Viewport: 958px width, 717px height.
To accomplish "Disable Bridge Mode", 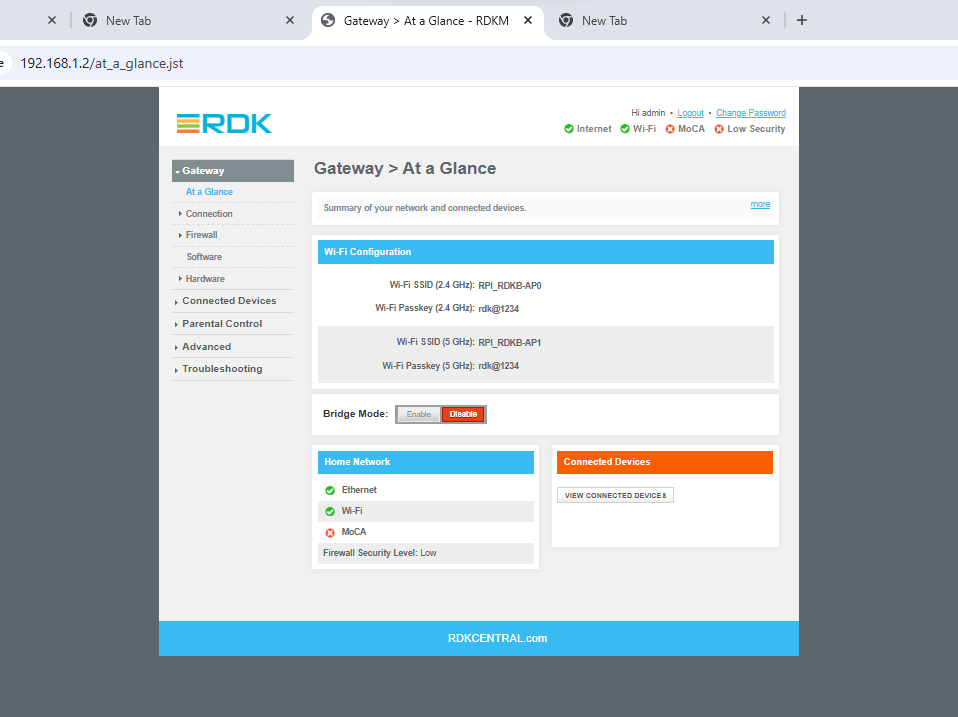I will pos(463,414).
